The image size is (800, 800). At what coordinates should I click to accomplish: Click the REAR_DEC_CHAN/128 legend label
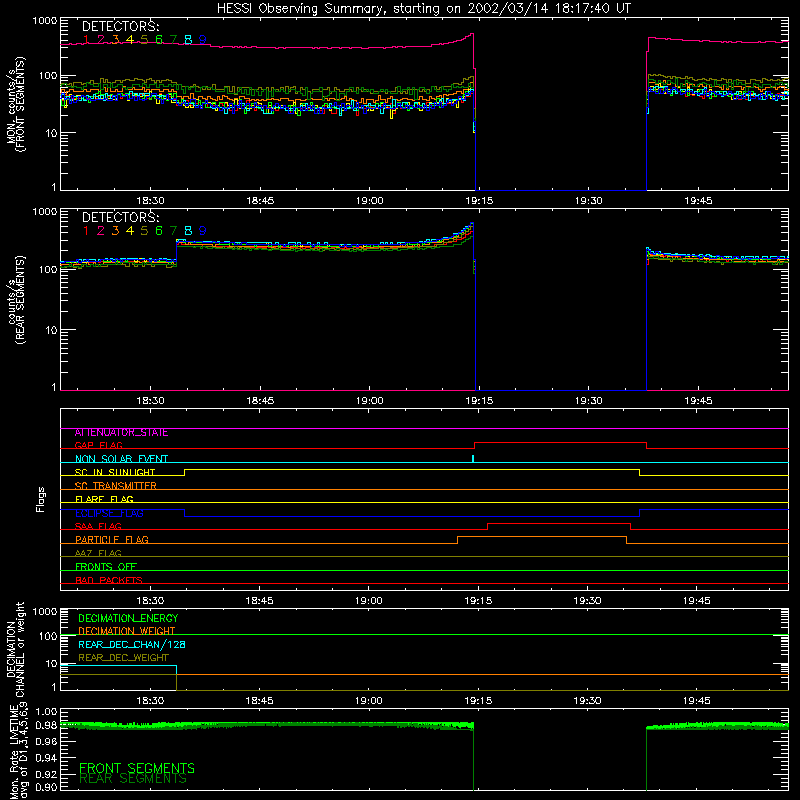point(132,644)
